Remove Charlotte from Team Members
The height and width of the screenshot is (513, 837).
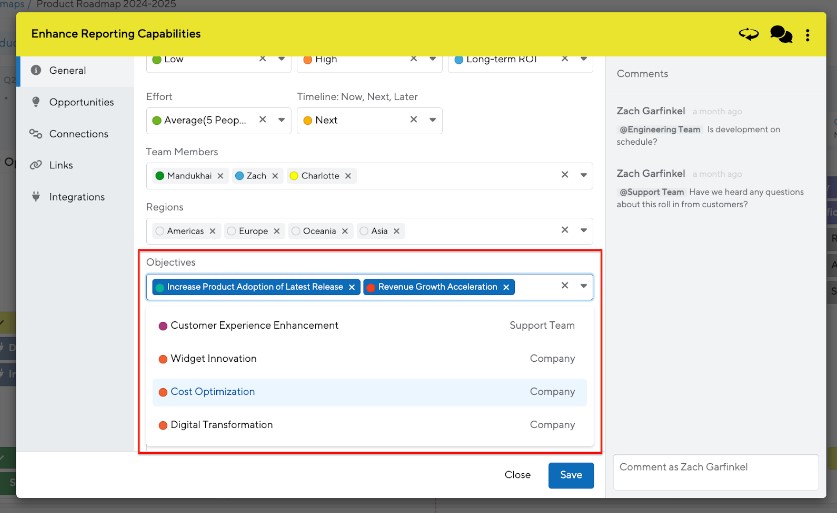[348, 176]
